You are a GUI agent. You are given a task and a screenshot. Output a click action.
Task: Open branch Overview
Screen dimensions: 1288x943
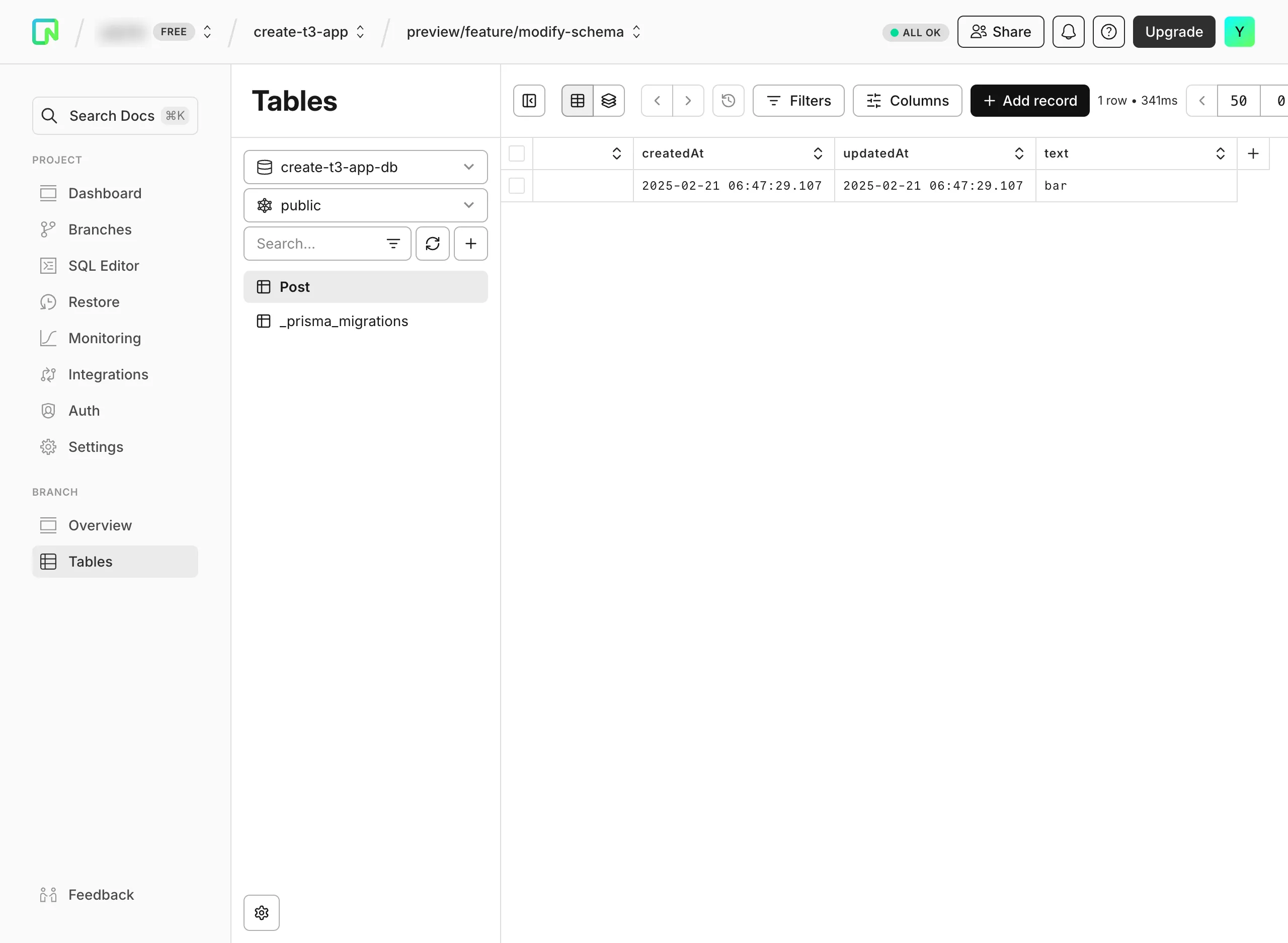click(115, 525)
